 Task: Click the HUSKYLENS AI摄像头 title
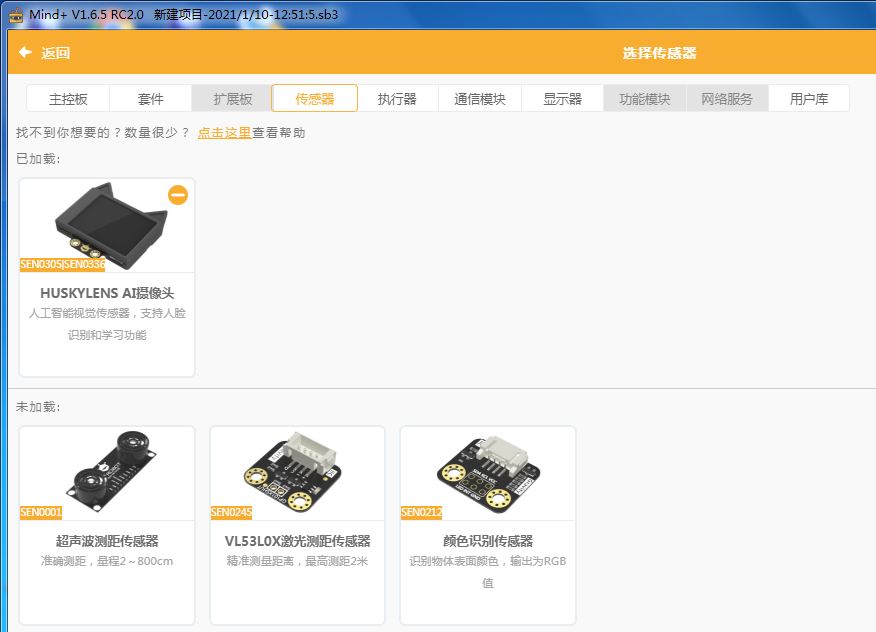coord(107,293)
